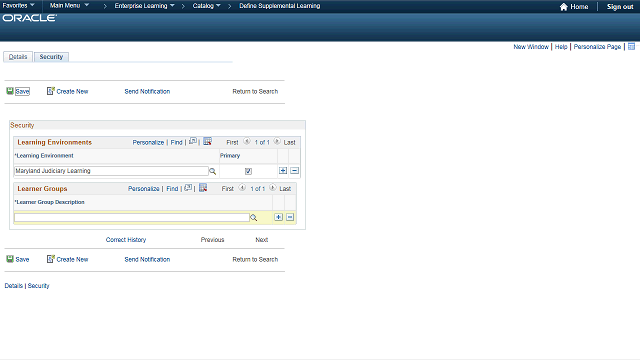The image size is (640, 360).
Task: Open the Main Menu dropdown
Action: (69, 5)
